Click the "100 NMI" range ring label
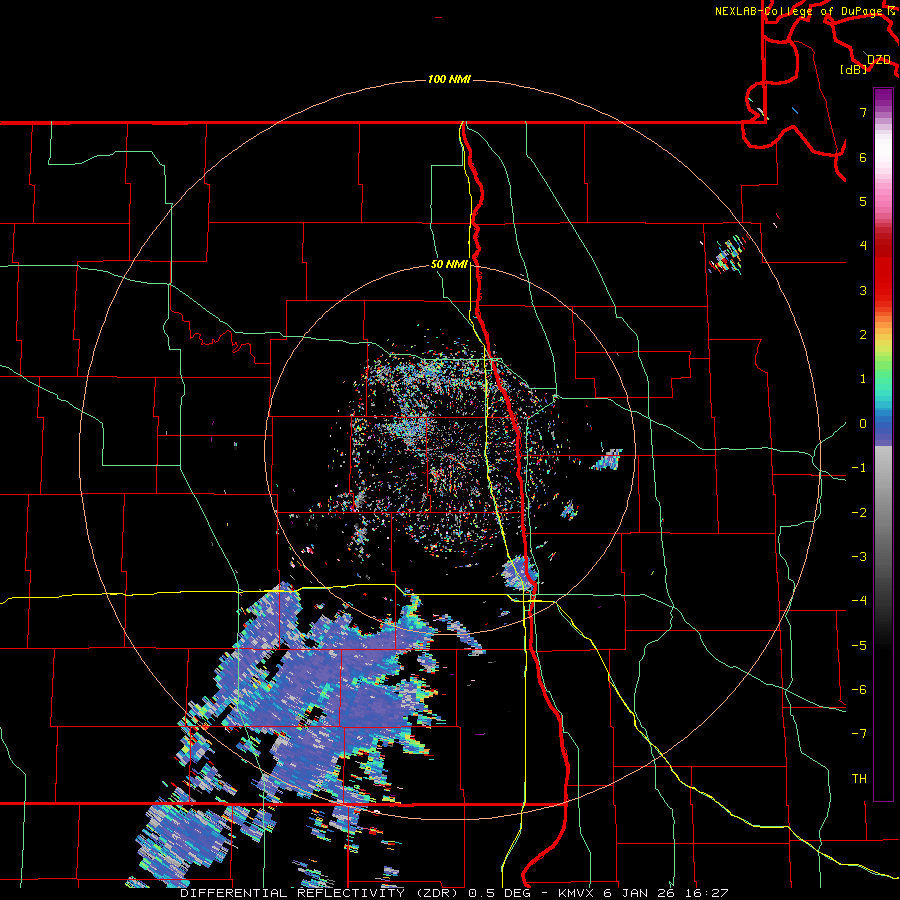 (449, 79)
